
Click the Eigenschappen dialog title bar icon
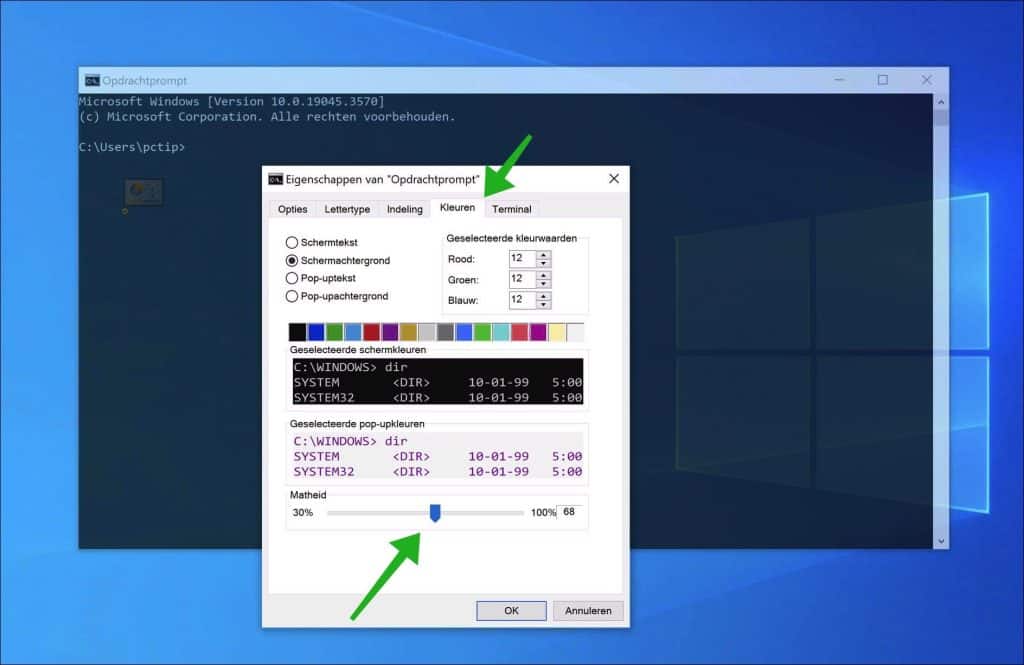point(276,179)
